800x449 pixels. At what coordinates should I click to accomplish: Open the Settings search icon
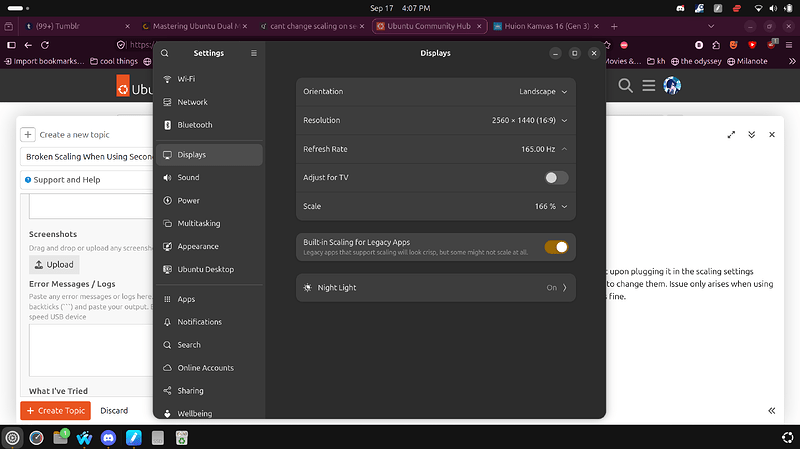165,53
